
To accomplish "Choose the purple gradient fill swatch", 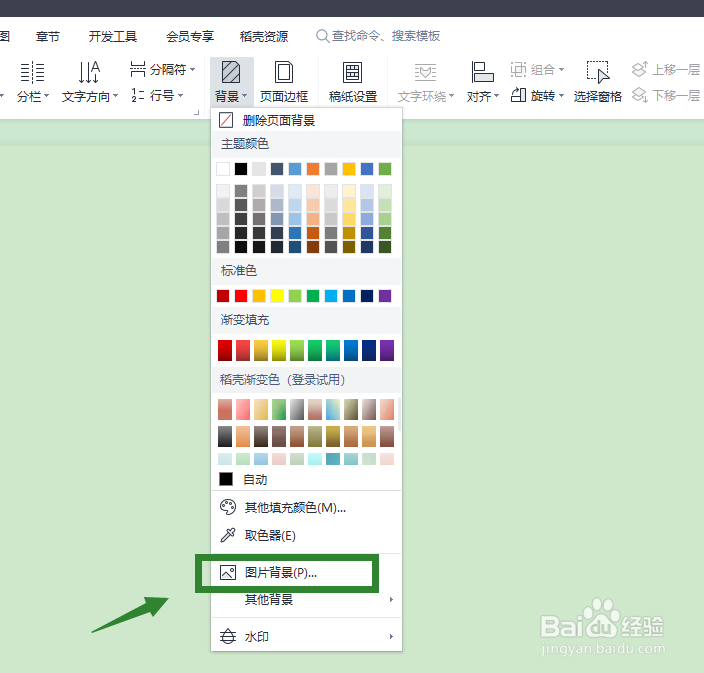I will click(x=387, y=350).
